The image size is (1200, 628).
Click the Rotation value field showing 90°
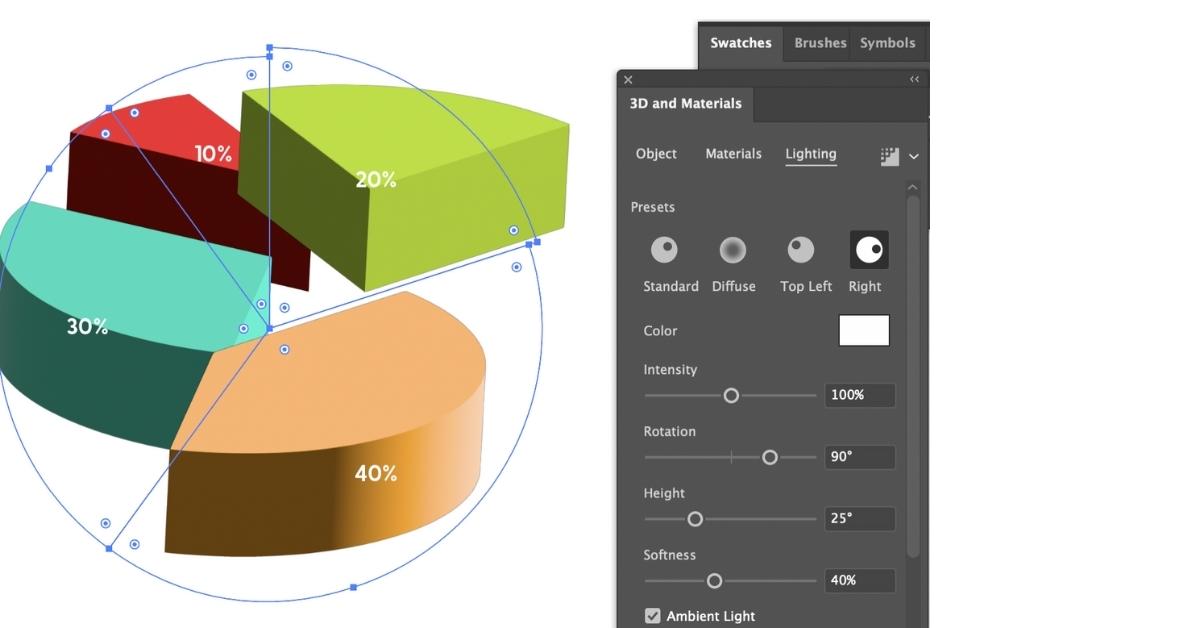(860, 457)
